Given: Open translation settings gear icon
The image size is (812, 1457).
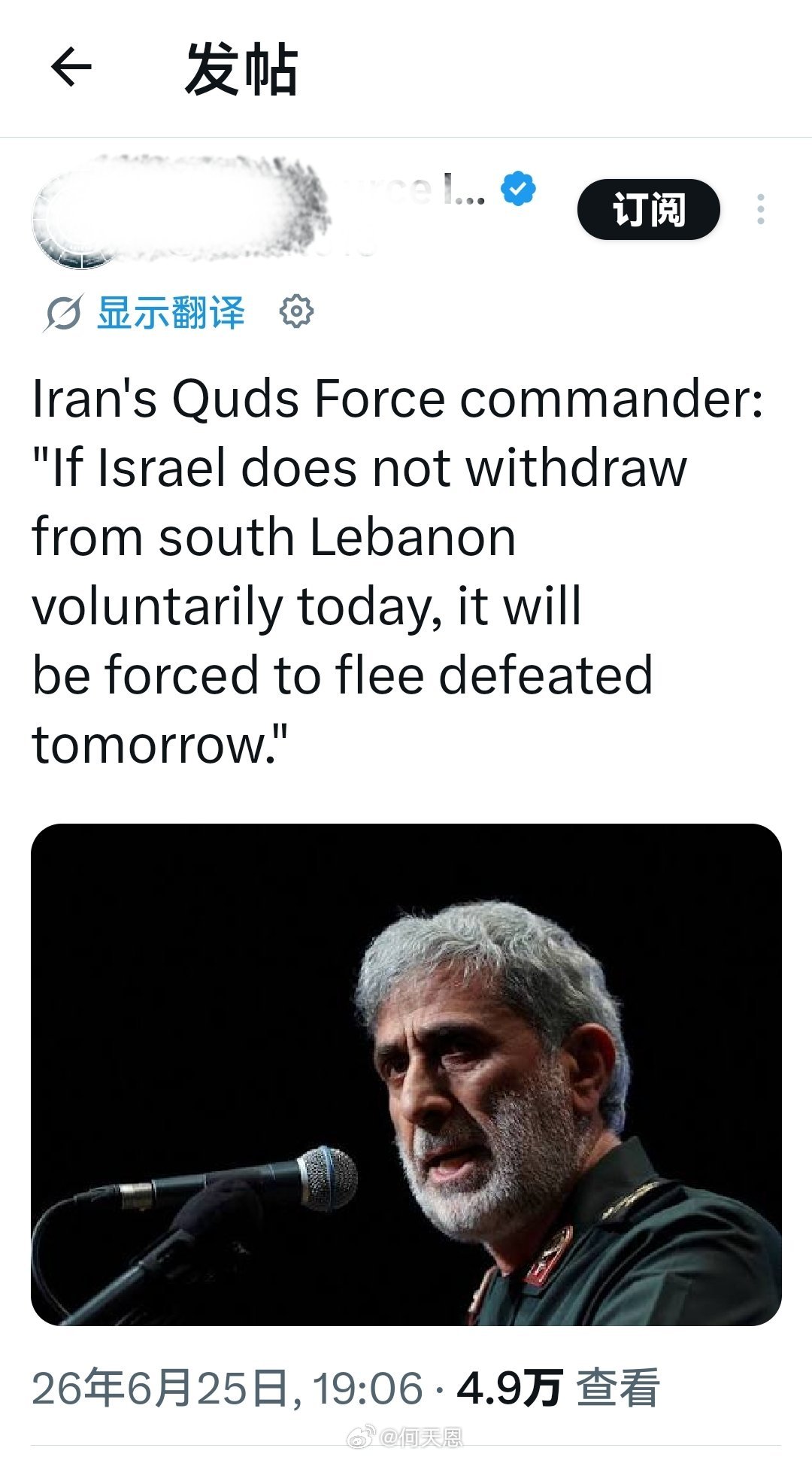Looking at the screenshot, I should [x=296, y=311].
